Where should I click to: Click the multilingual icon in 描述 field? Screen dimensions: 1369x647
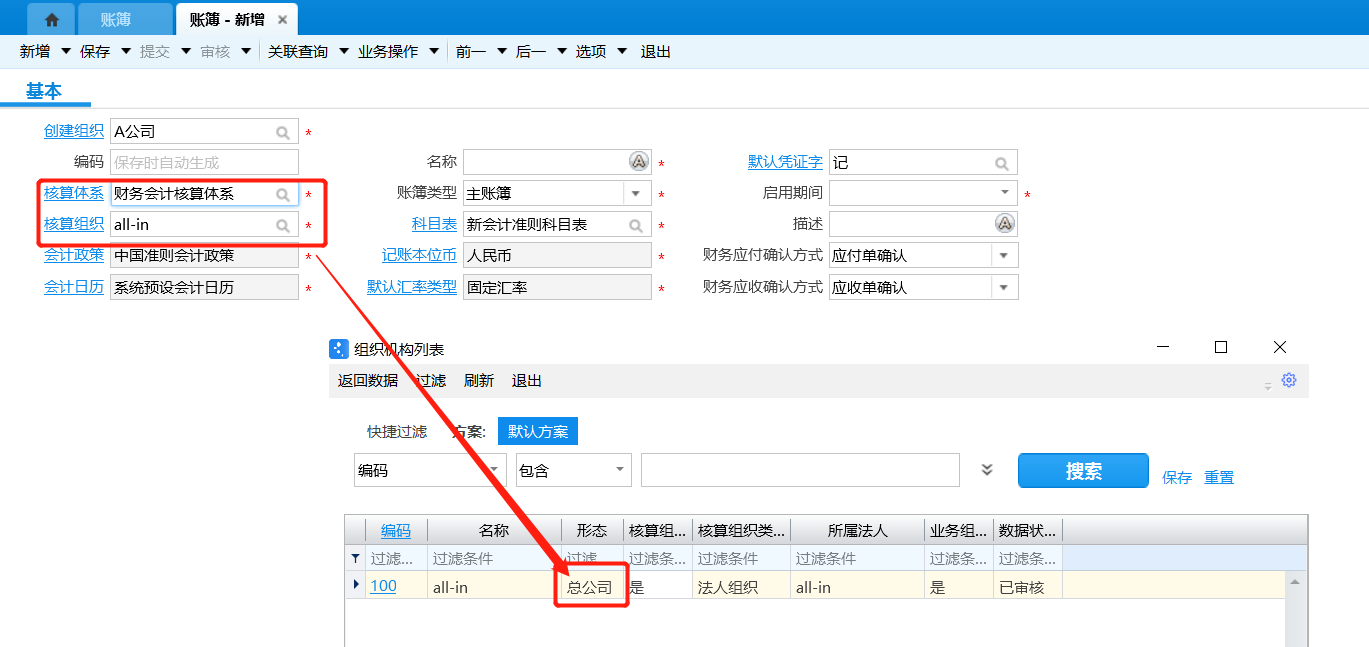[1005, 224]
